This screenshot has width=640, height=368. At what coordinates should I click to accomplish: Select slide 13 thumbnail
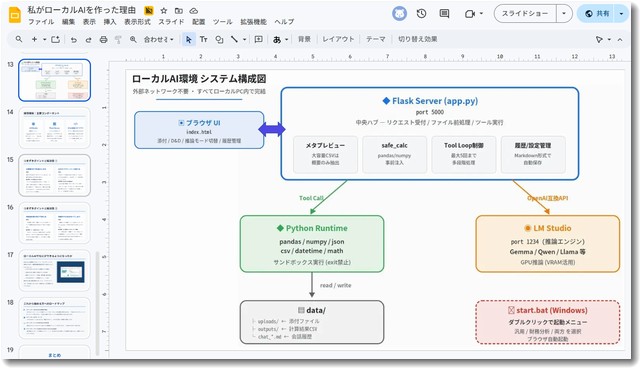54,80
